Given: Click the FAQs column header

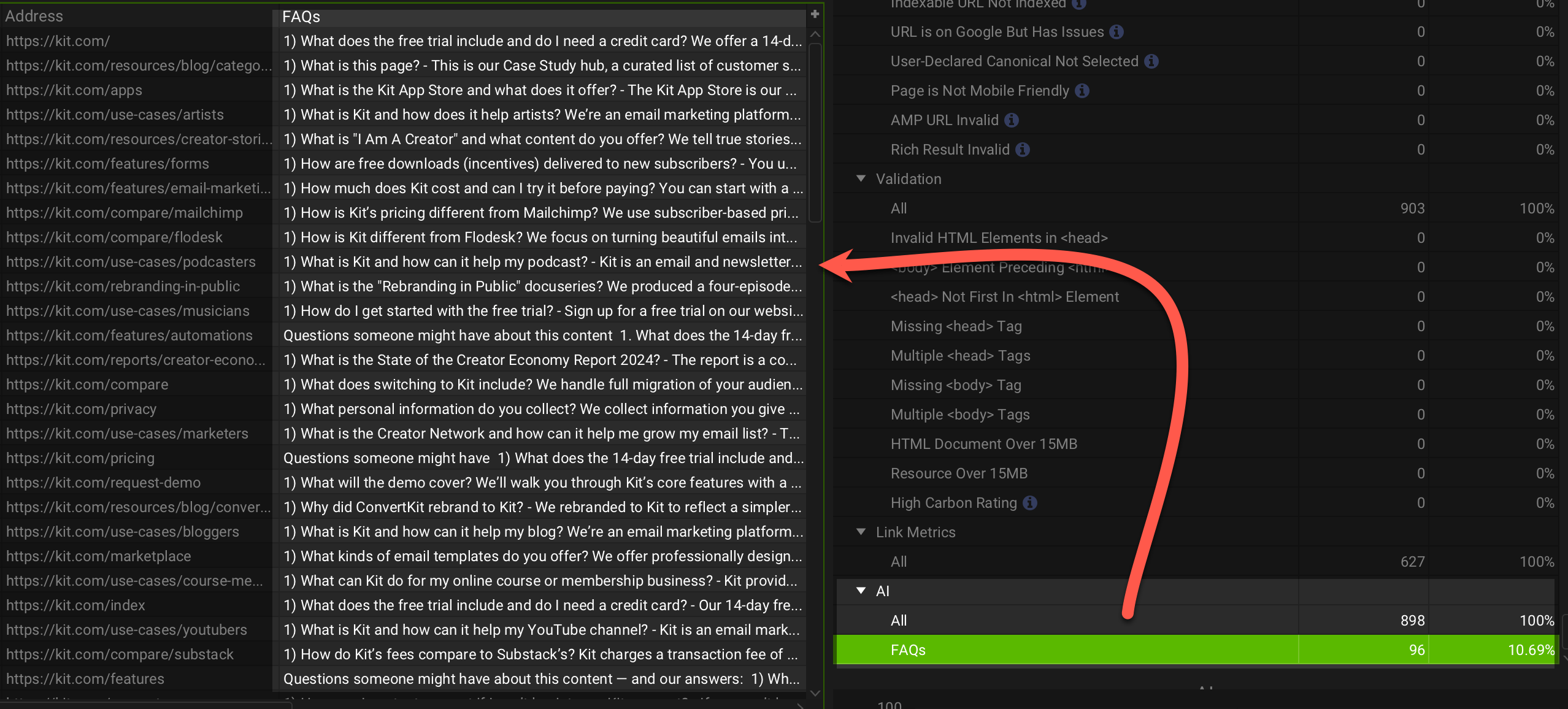Looking at the screenshot, I should click(x=301, y=17).
